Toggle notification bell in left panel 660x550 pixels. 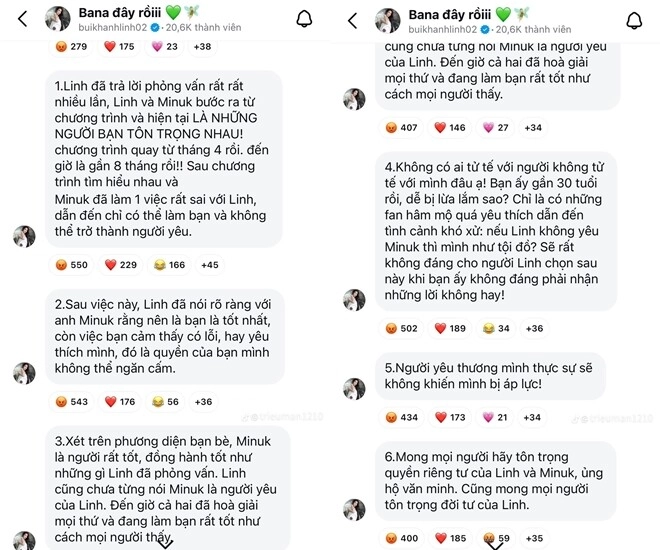(304, 19)
